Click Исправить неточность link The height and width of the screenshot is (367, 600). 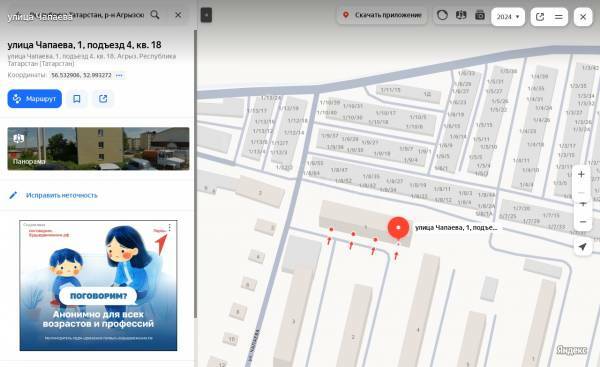(x=62, y=195)
